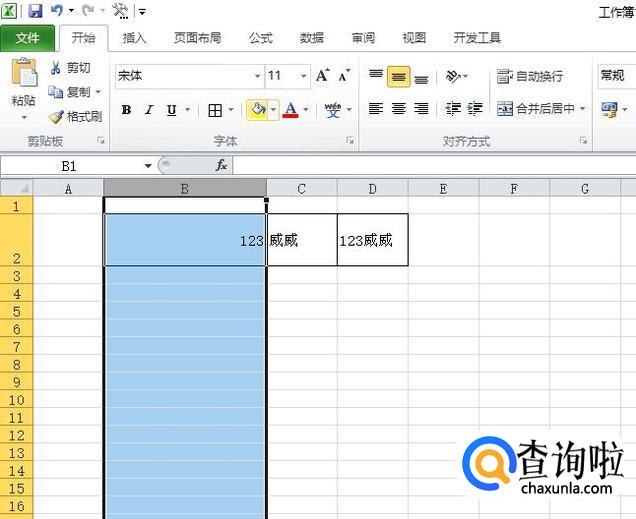This screenshot has height=519, width=636.
Task: Toggle align text left
Action: click(x=376, y=109)
